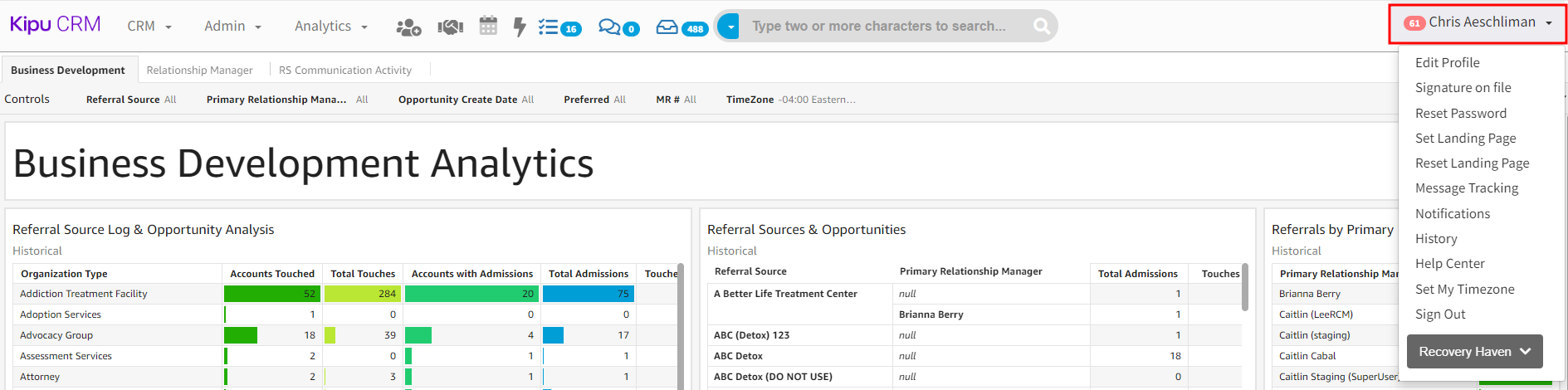
Task: Click the add users icon
Action: [408, 27]
